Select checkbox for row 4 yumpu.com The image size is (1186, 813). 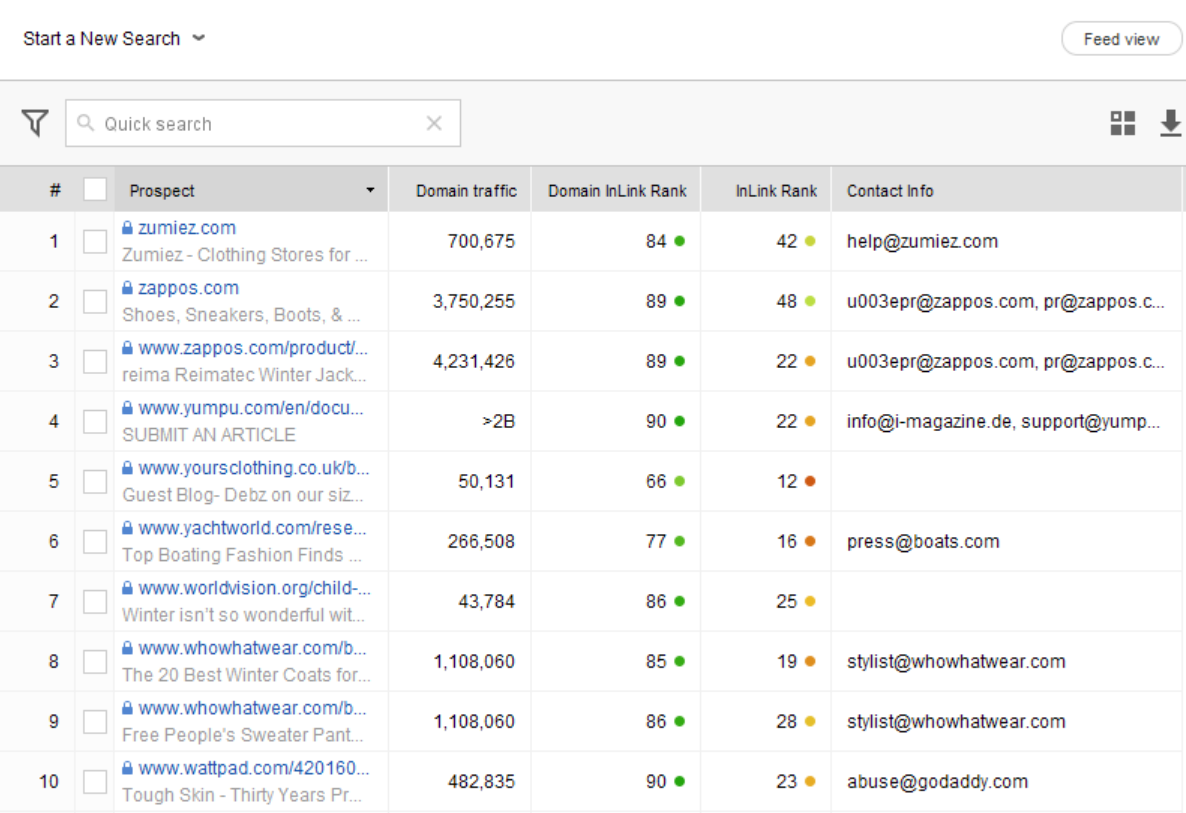[x=95, y=421]
